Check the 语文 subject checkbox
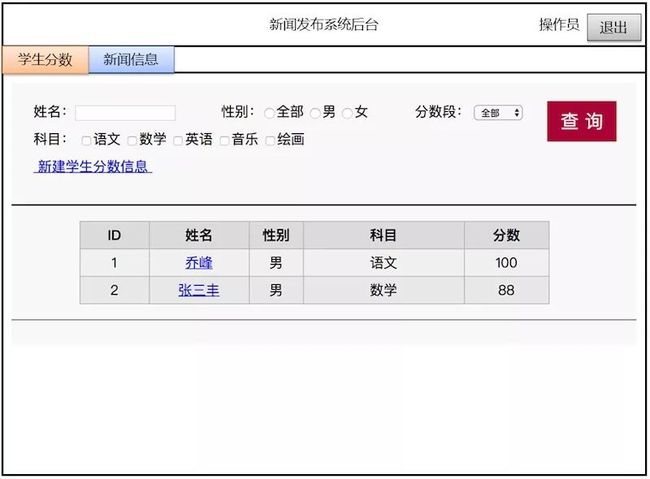650x479 pixels. (86, 141)
